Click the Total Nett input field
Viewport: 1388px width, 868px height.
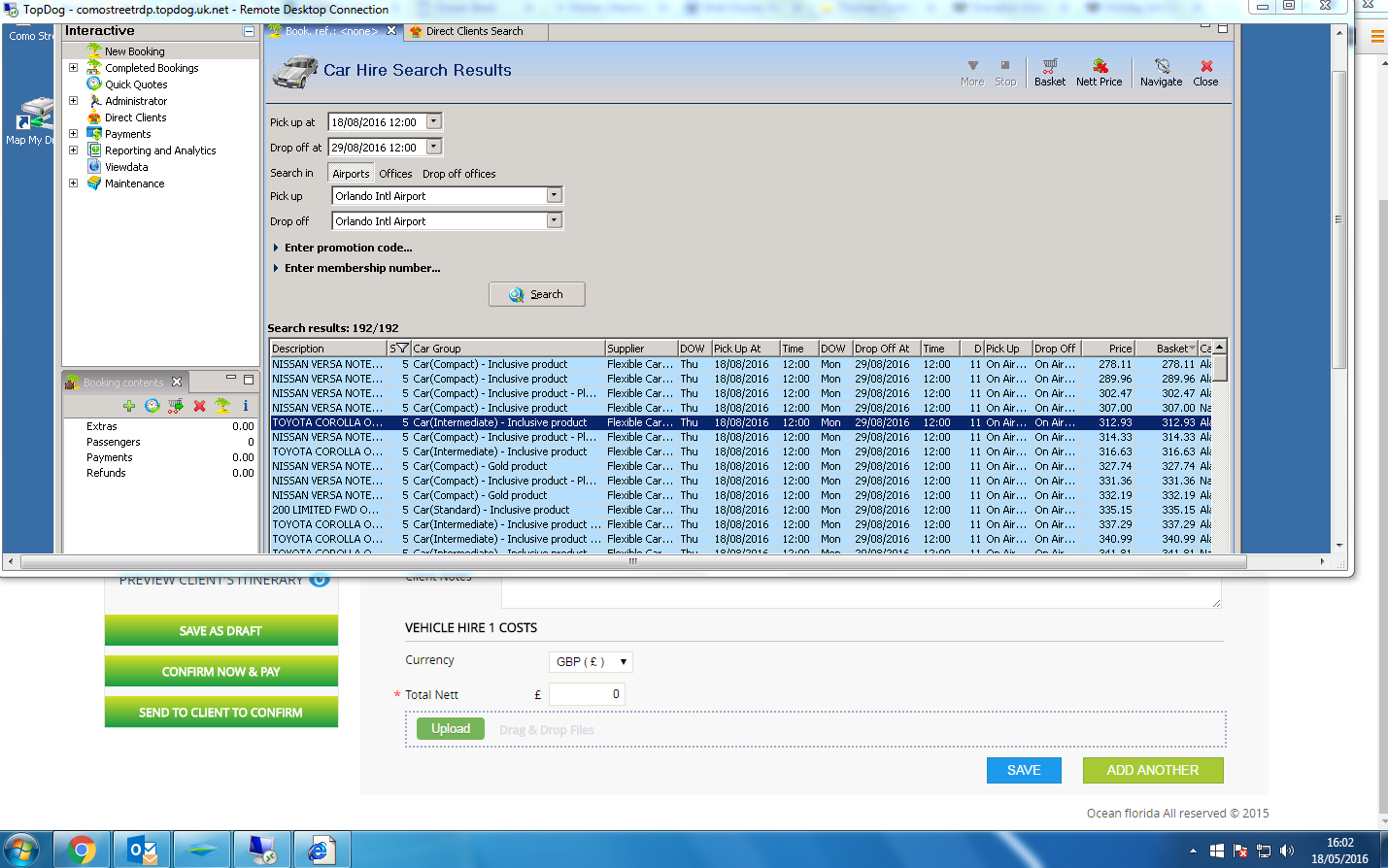[x=587, y=694]
